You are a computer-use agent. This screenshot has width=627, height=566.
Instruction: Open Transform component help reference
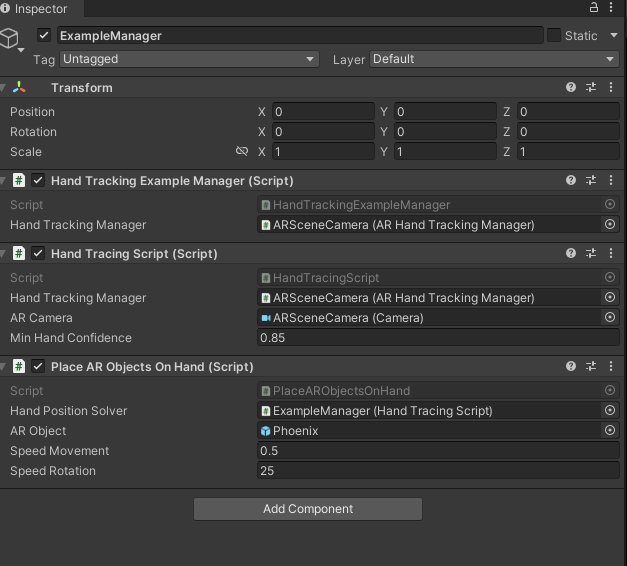point(571,87)
